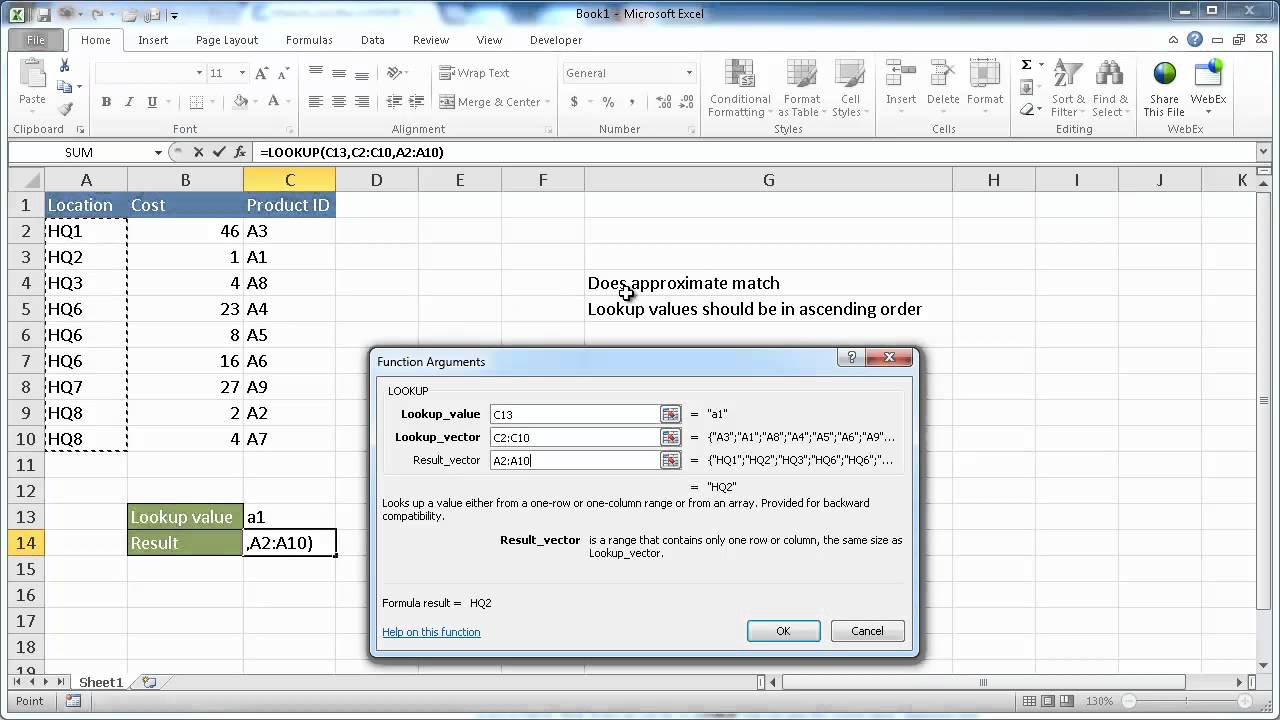This screenshot has width=1280, height=720.
Task: Click the Decrease Indent icon
Action: pyautogui.click(x=394, y=102)
